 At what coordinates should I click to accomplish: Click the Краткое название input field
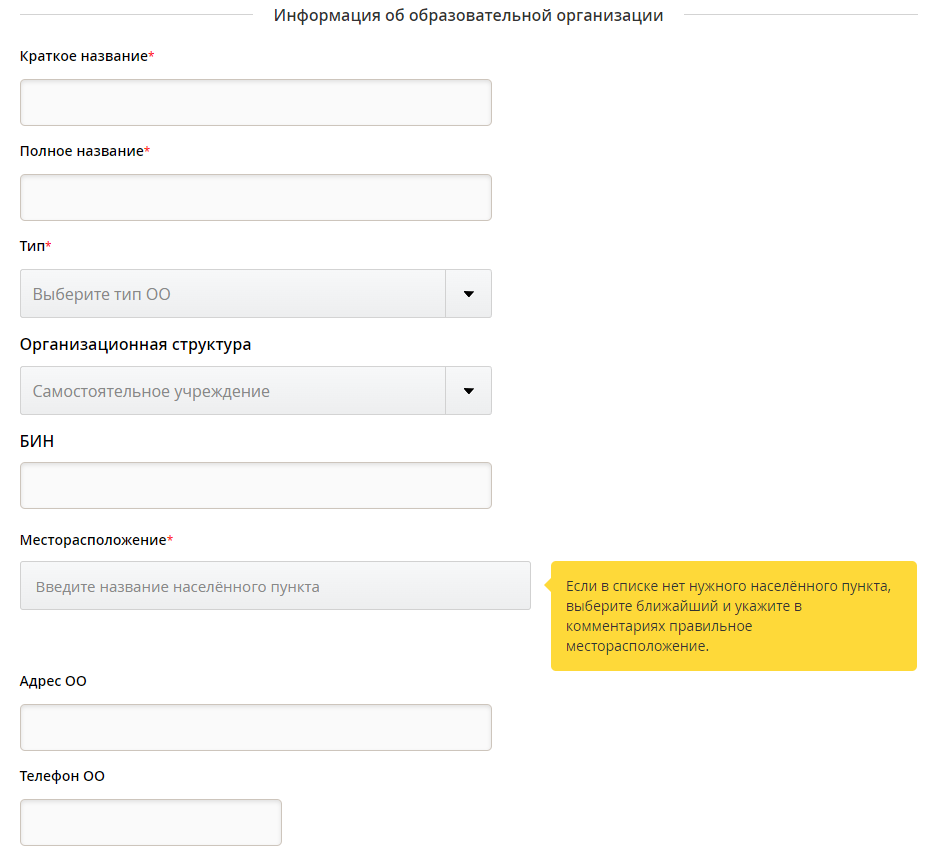[255, 103]
